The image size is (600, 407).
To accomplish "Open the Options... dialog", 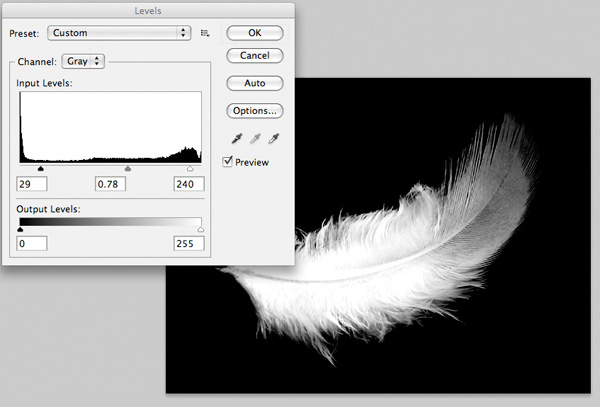I will [254, 110].
